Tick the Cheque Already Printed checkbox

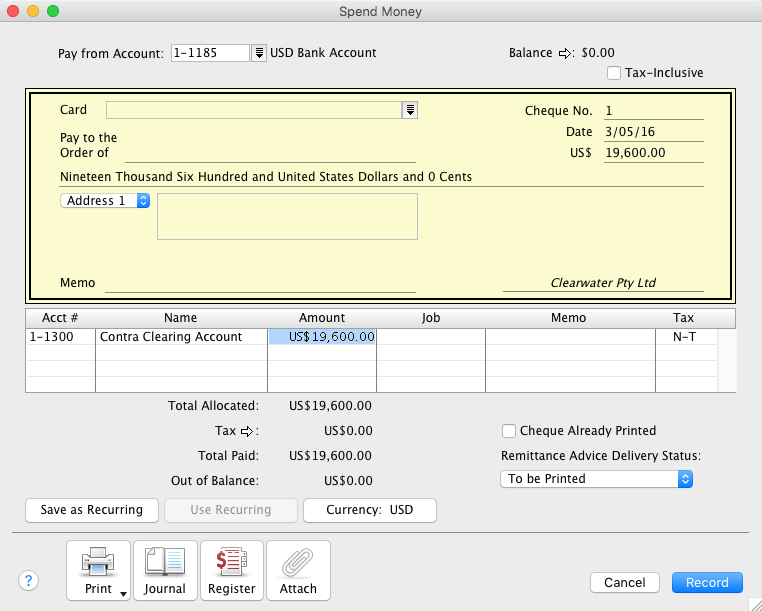509,431
